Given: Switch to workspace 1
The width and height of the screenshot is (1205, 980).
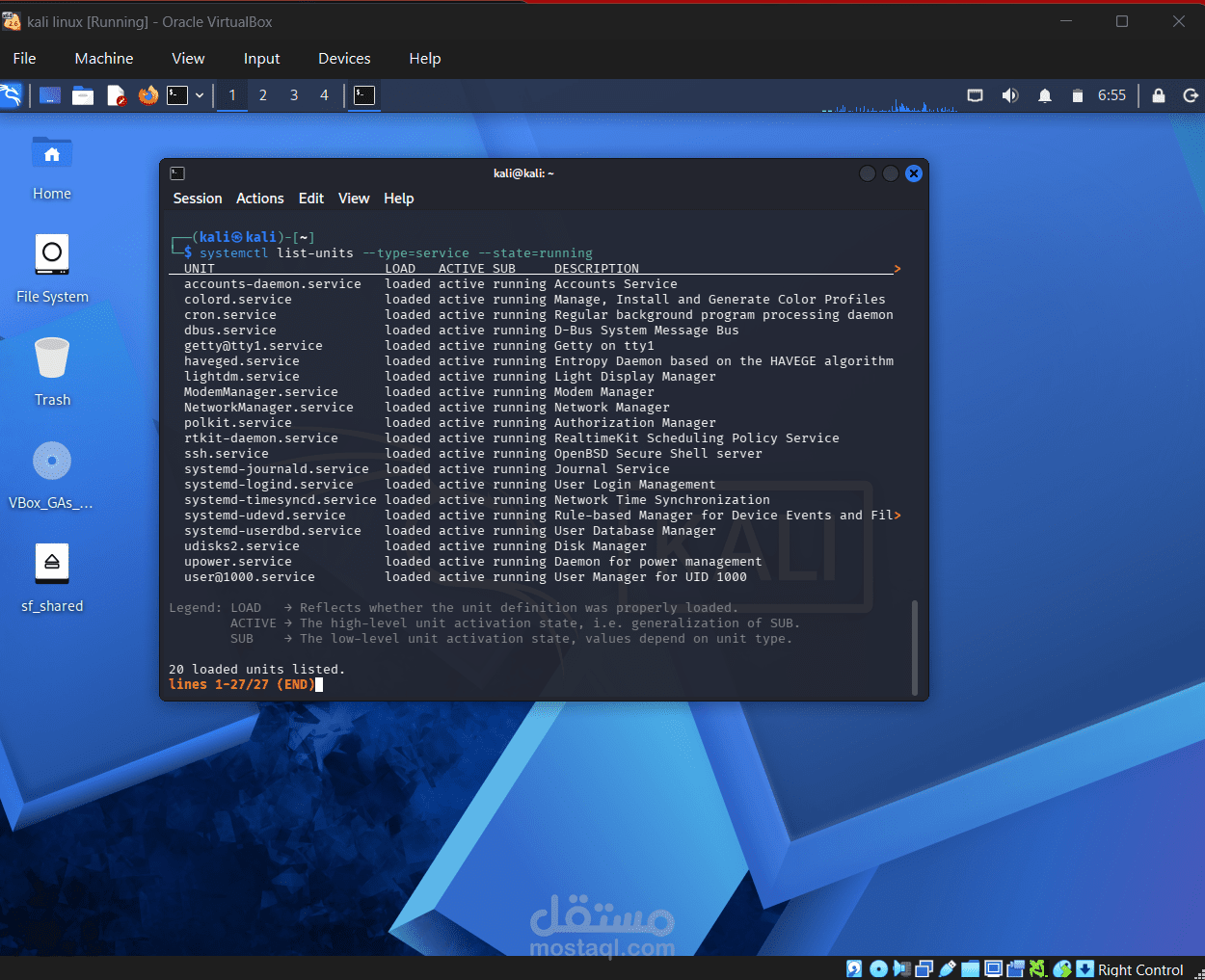Looking at the screenshot, I should [x=232, y=95].
